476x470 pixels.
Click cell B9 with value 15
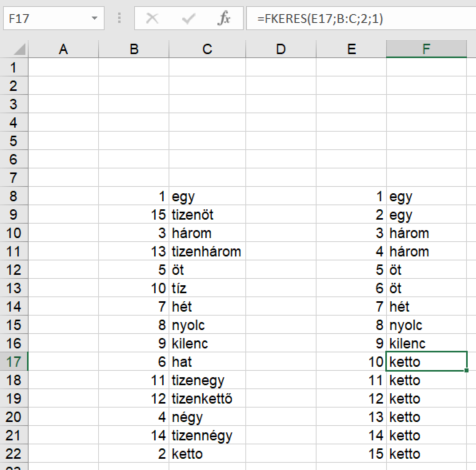tap(134, 215)
